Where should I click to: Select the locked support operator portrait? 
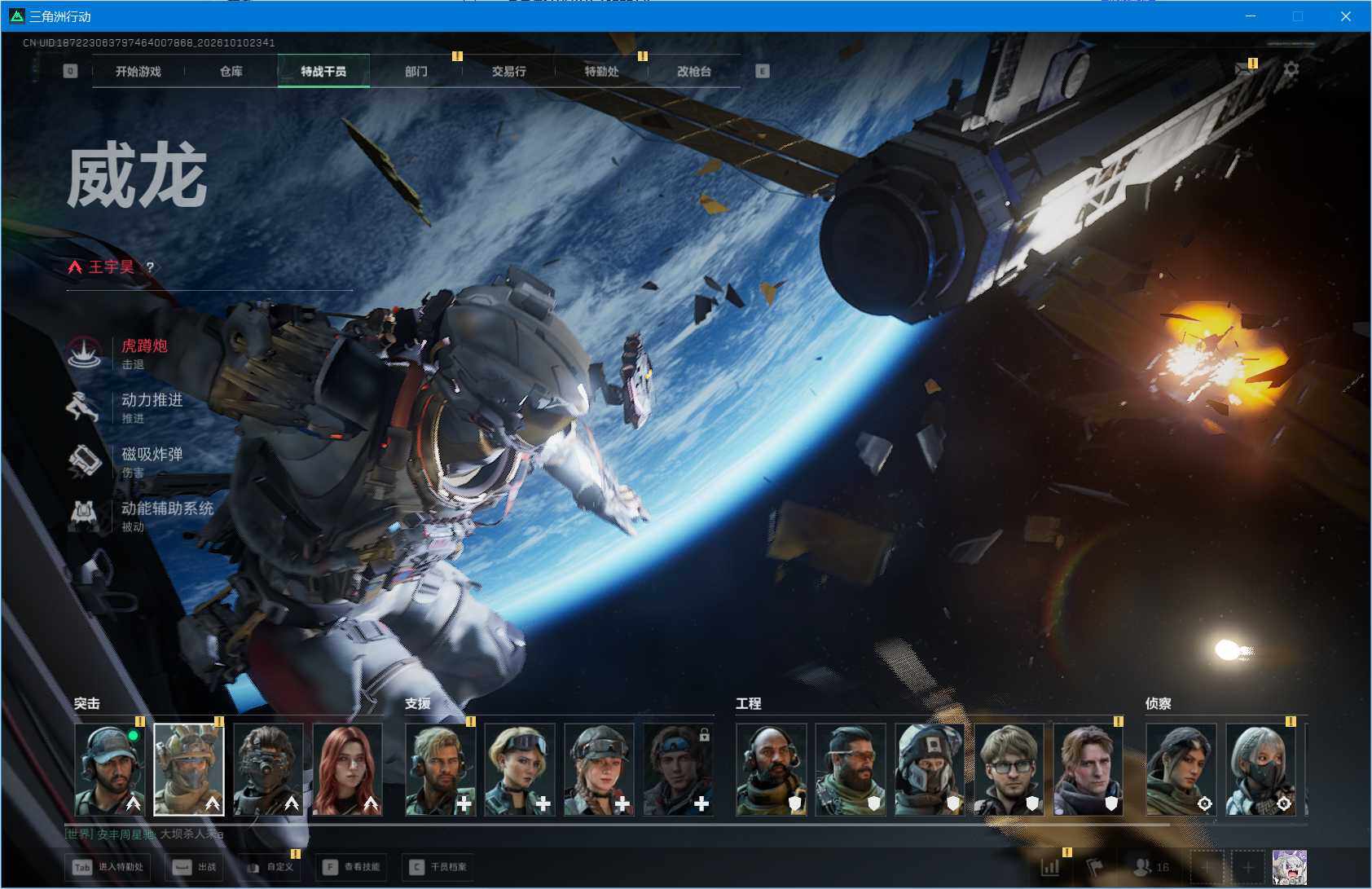[678, 770]
